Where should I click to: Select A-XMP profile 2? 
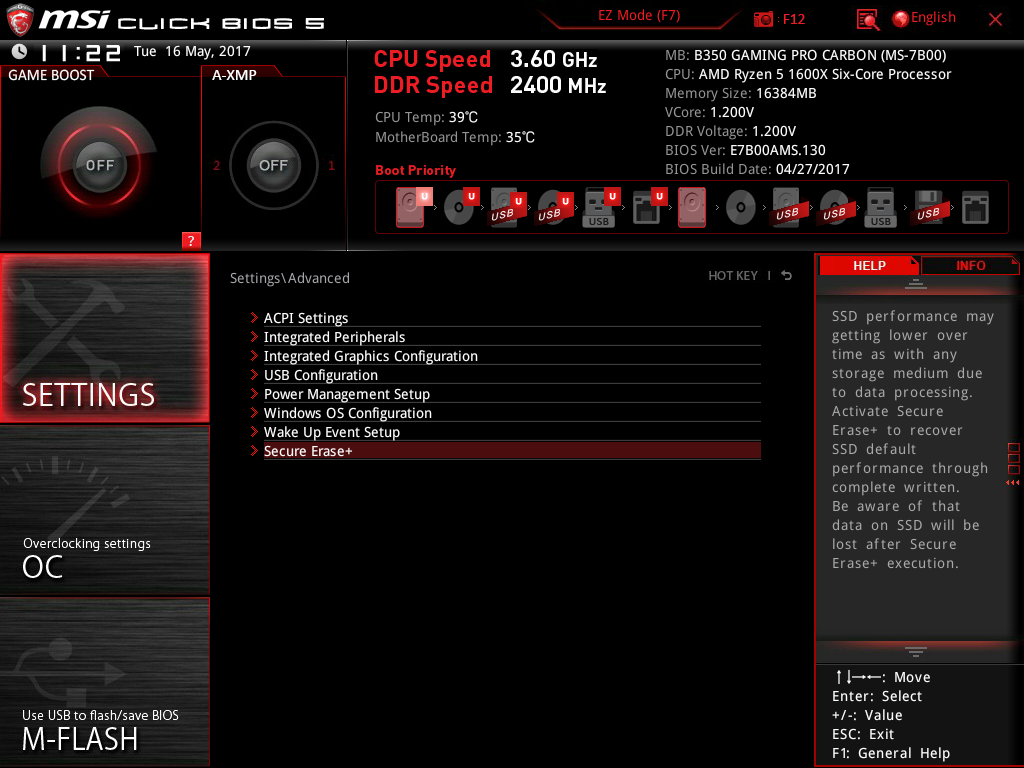tap(216, 165)
